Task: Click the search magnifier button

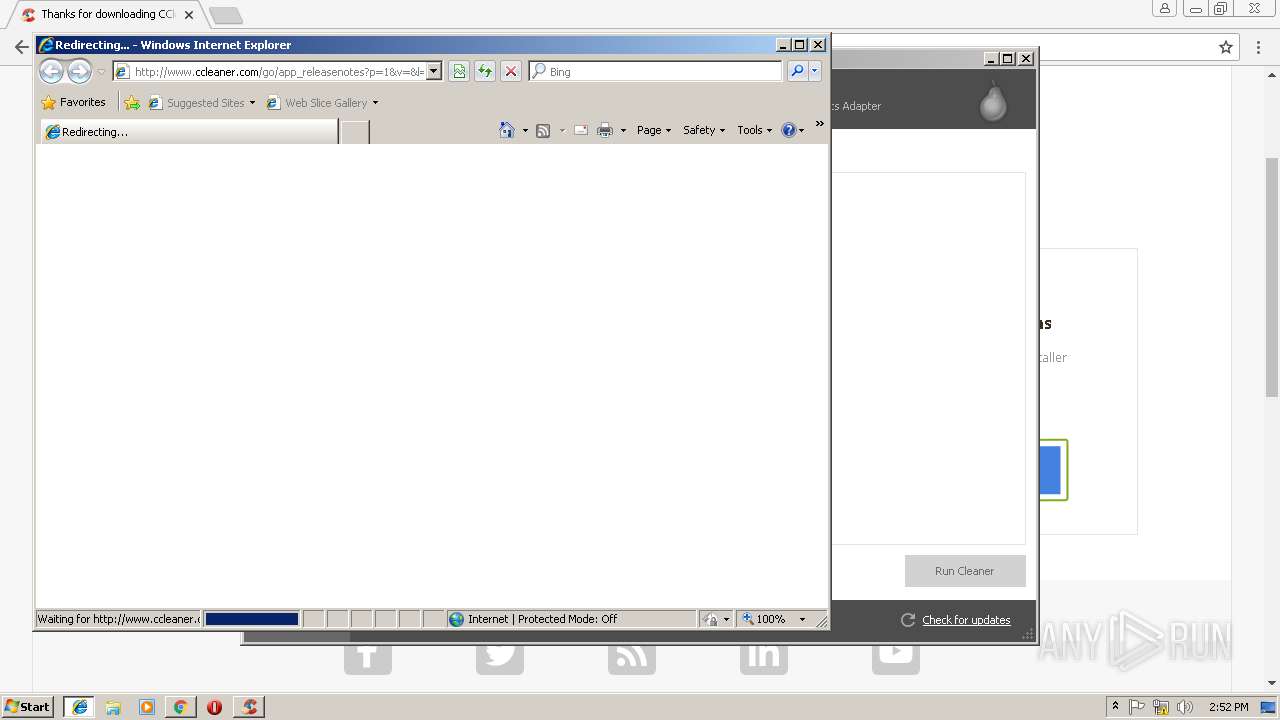Action: [797, 72]
